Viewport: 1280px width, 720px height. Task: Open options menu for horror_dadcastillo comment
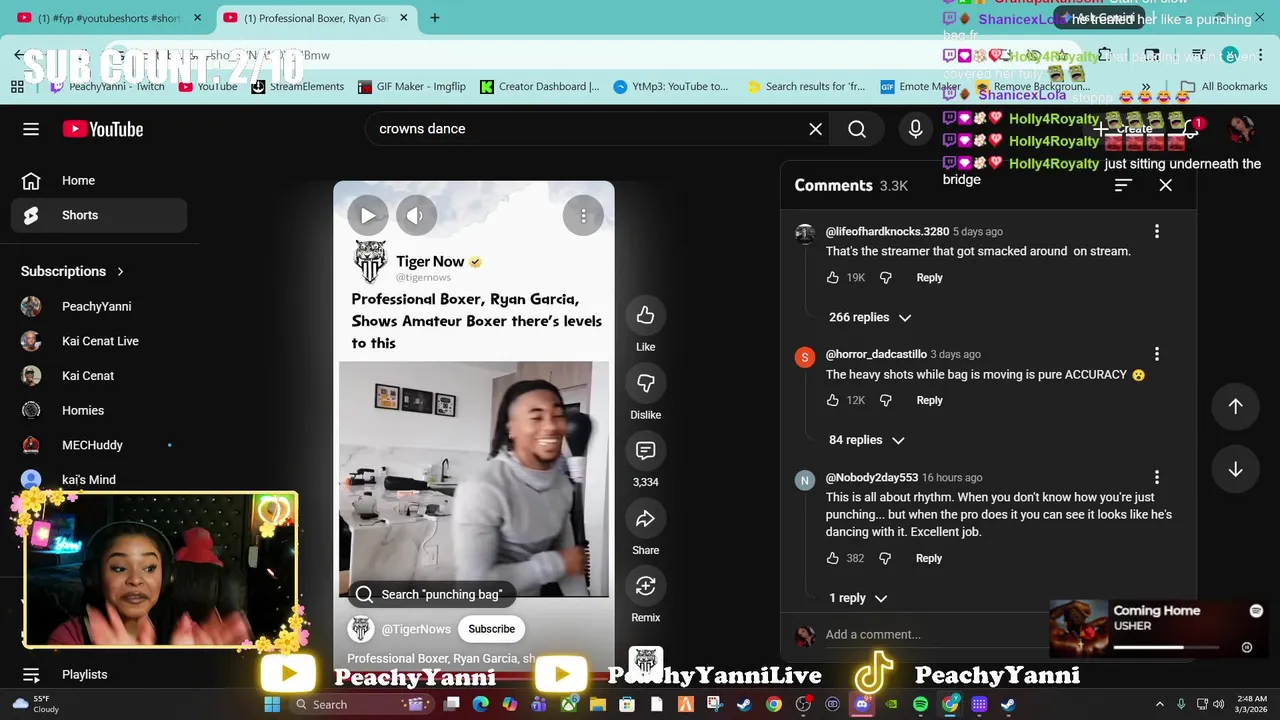pyautogui.click(x=1157, y=354)
